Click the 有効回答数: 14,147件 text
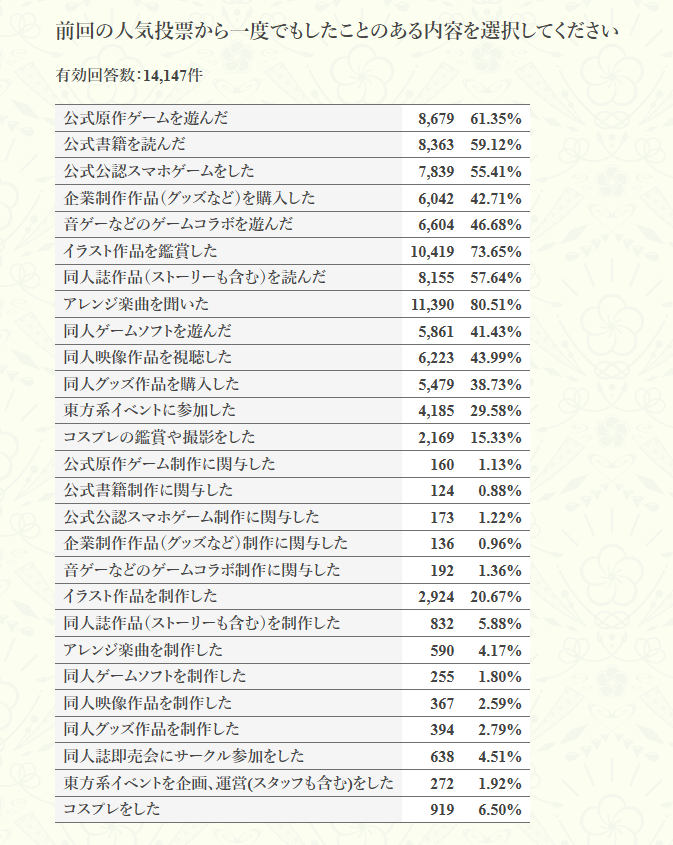The image size is (673, 845). tap(131, 74)
